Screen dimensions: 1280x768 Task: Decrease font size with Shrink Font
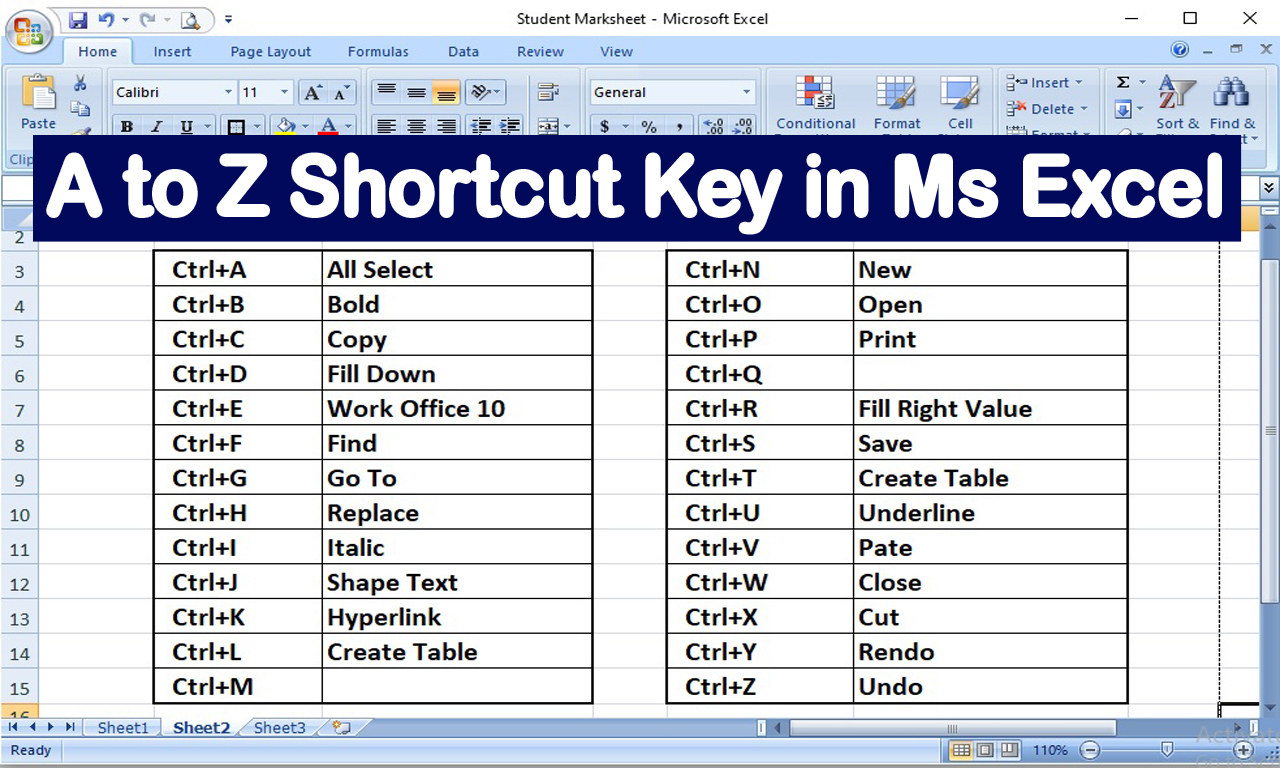342,92
